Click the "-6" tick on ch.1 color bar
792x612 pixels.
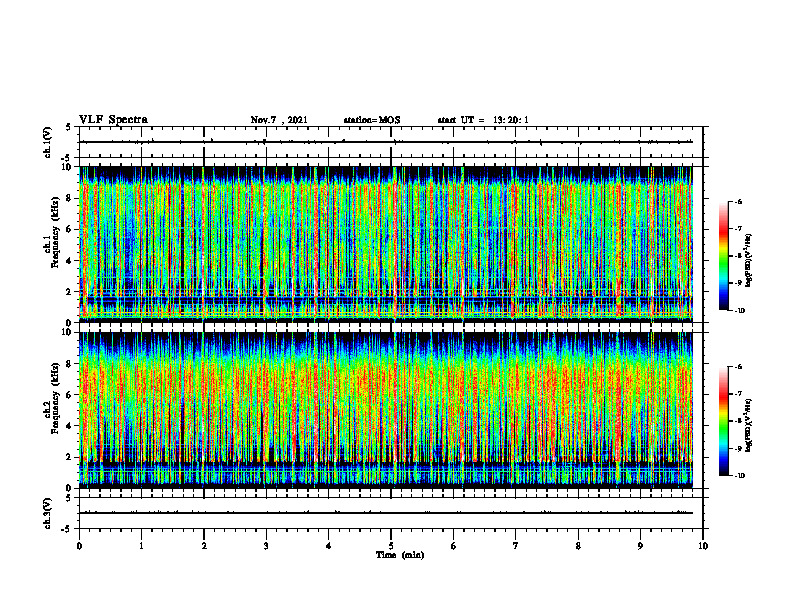(739, 201)
